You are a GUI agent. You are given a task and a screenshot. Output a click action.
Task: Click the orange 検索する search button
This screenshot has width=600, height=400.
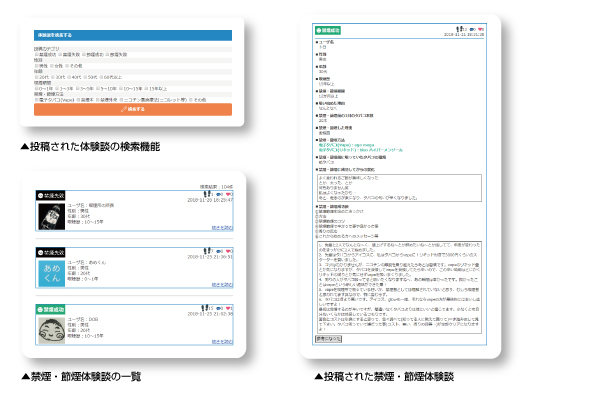[x=132, y=110]
